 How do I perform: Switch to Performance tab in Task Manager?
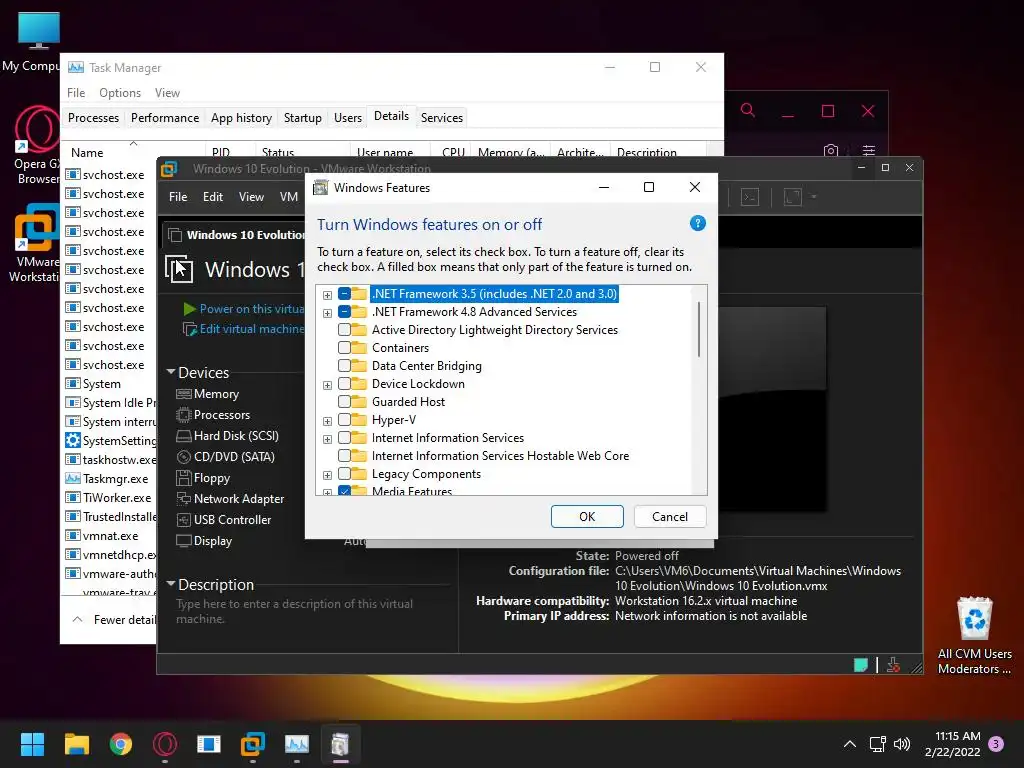coord(165,118)
